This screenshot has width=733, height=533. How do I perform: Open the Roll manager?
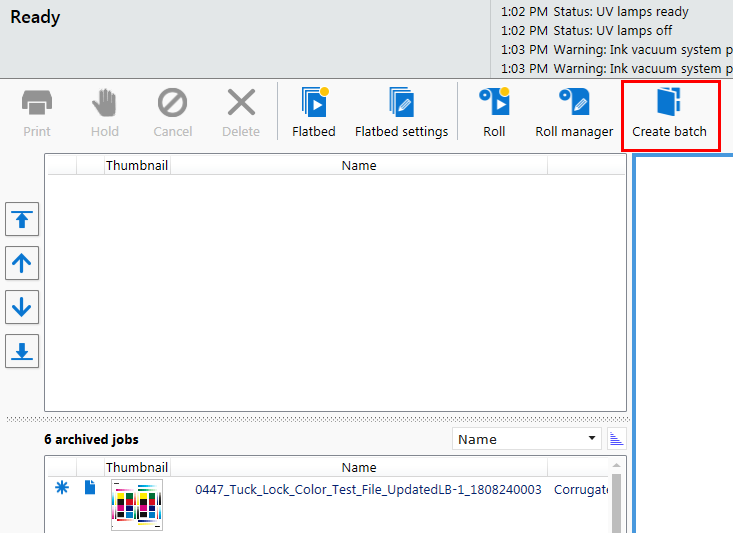tap(574, 112)
